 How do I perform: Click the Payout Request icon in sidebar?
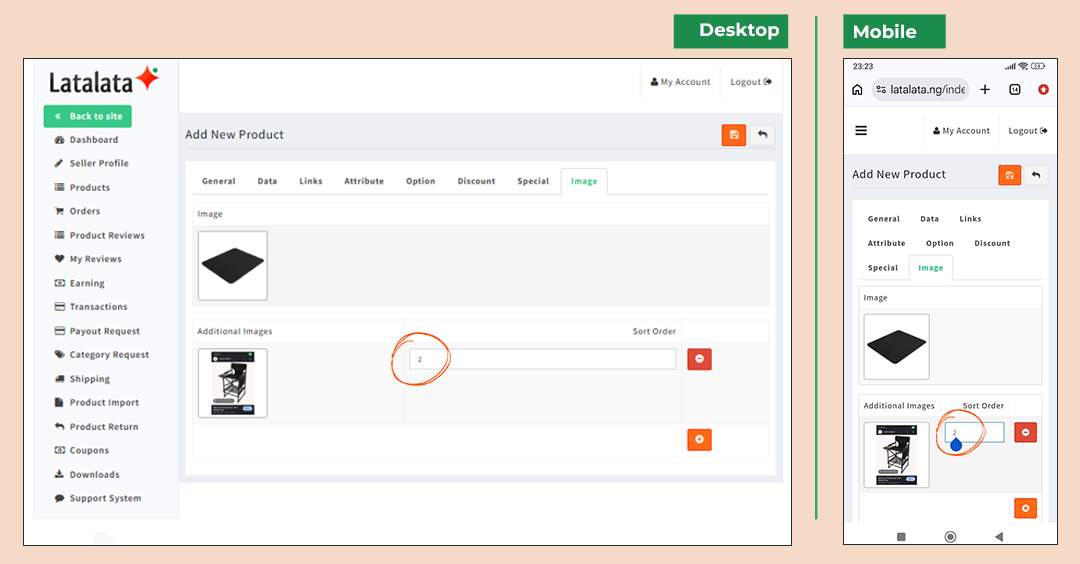point(59,331)
